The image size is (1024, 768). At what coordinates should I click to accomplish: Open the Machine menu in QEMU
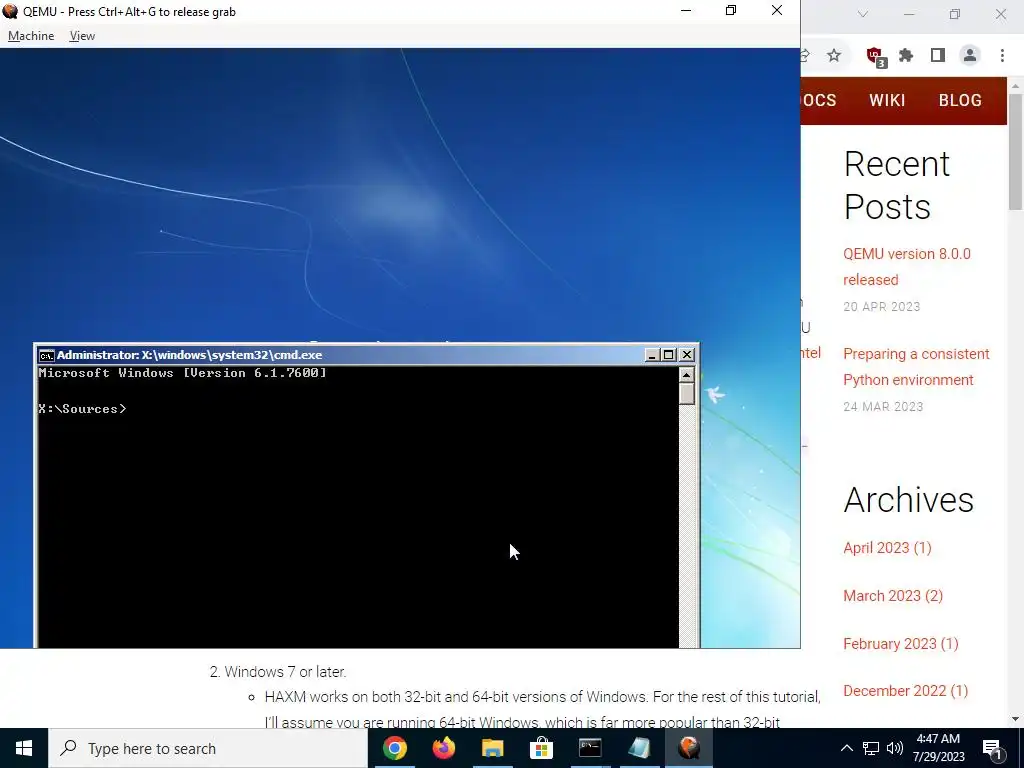[x=31, y=36]
